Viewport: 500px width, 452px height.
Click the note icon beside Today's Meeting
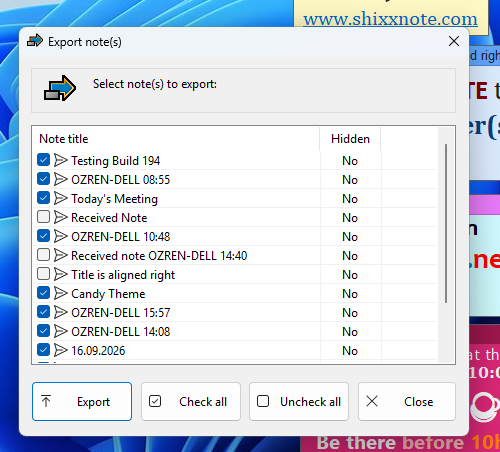[61, 198]
